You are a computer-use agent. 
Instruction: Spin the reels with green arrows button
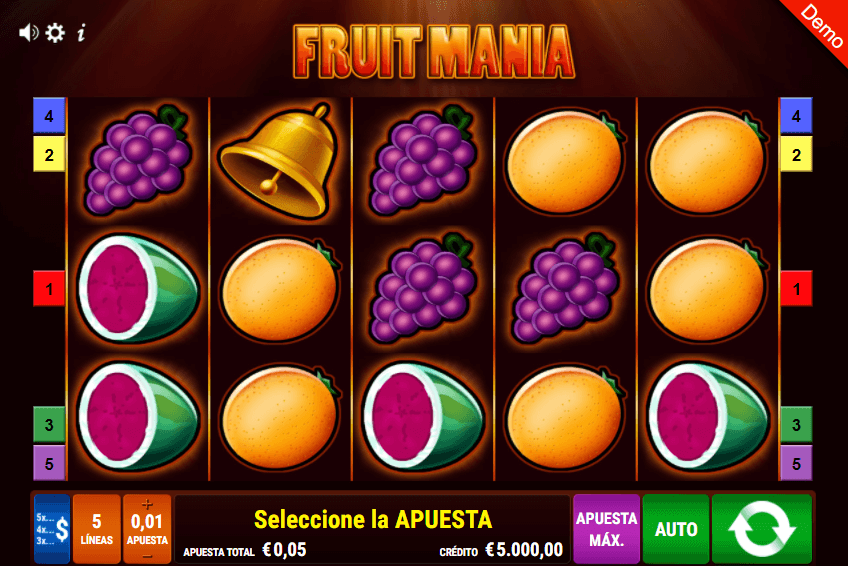[x=761, y=528]
